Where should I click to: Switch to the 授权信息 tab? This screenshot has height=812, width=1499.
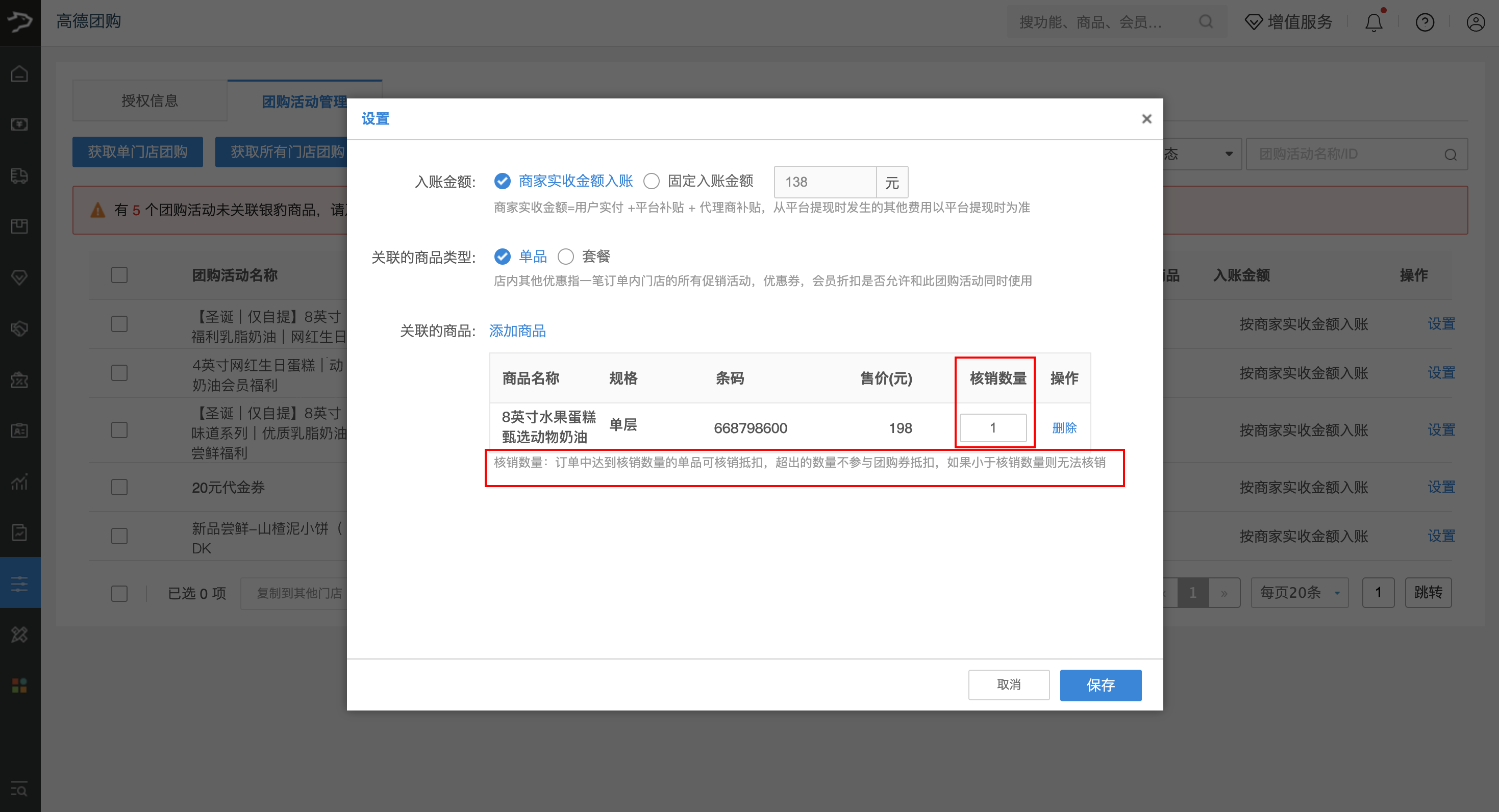149,100
